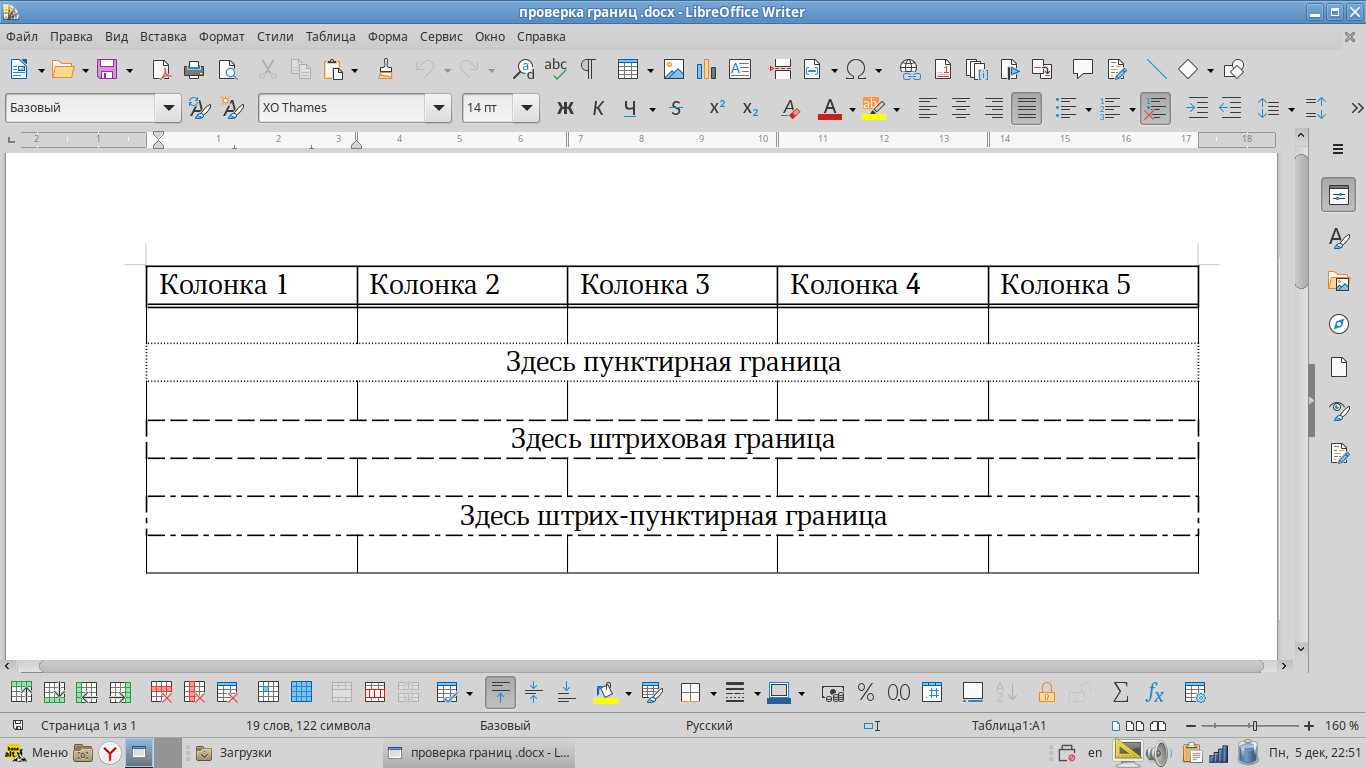
Task: Open the Styles panel in the sidebar
Action: point(1339,238)
